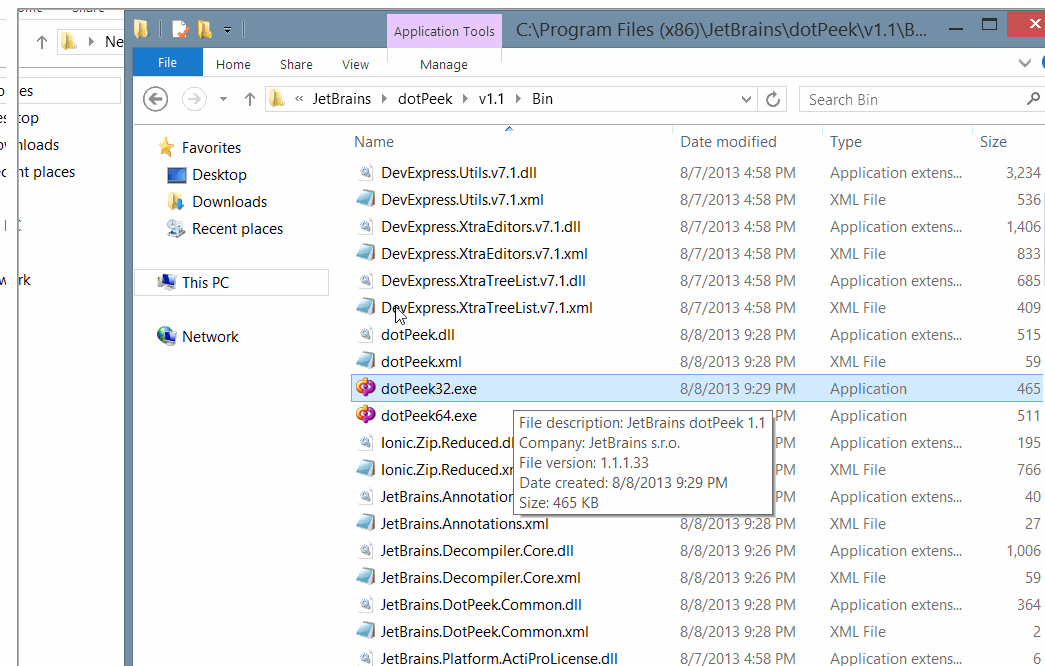Switch to the Home ribbon tab

click(233, 64)
